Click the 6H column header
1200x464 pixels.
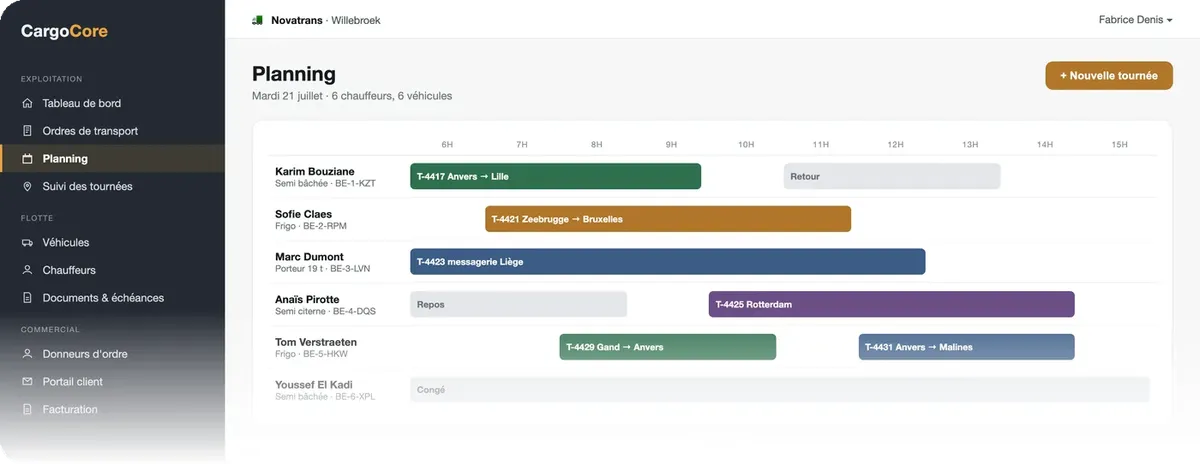[447, 145]
